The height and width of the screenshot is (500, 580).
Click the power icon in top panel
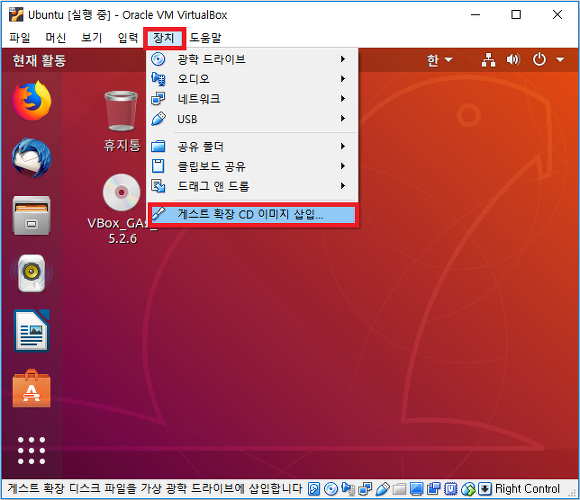click(539, 60)
